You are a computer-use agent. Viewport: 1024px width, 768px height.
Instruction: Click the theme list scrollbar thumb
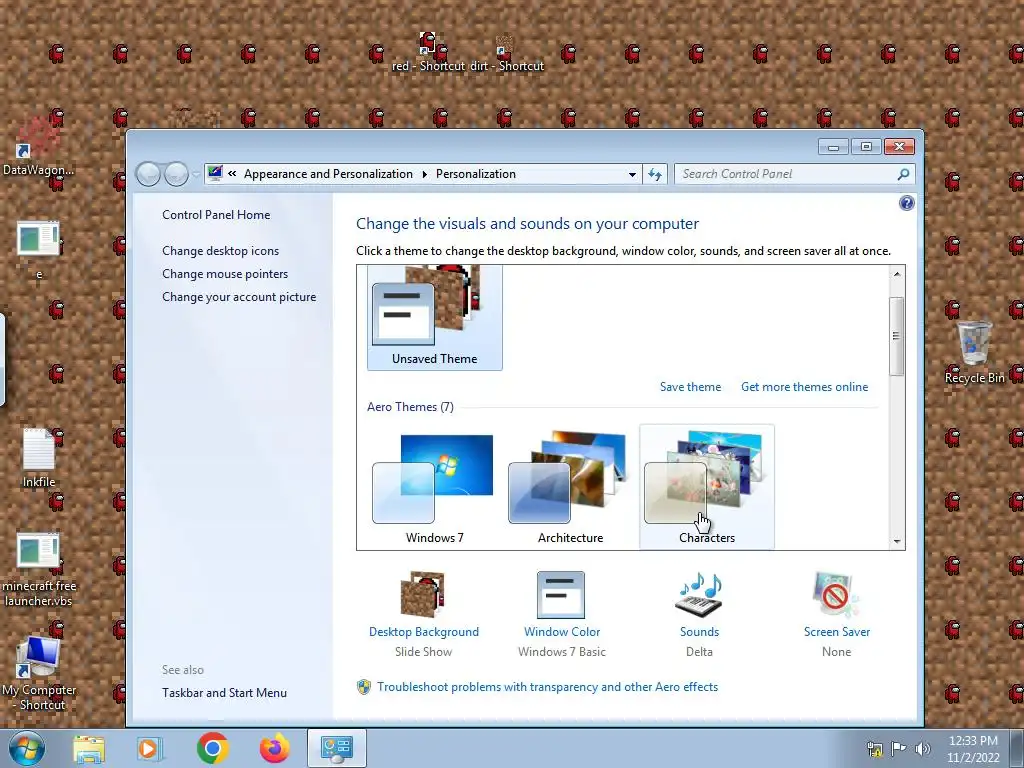coord(897,336)
